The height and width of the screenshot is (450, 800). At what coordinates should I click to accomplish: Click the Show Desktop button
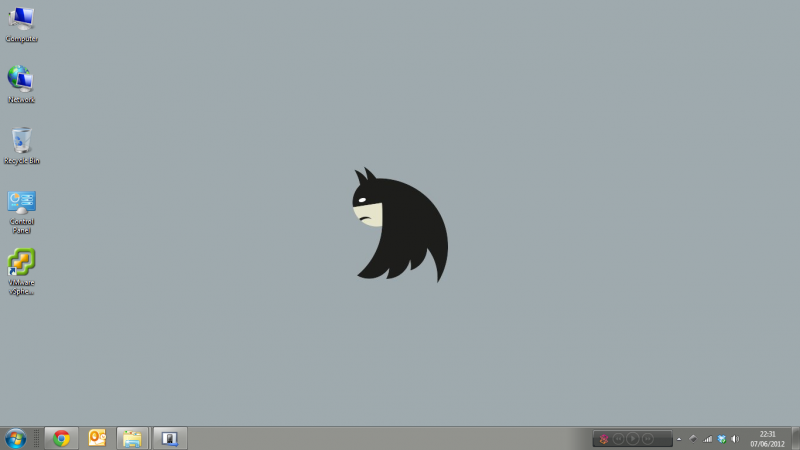click(795, 438)
